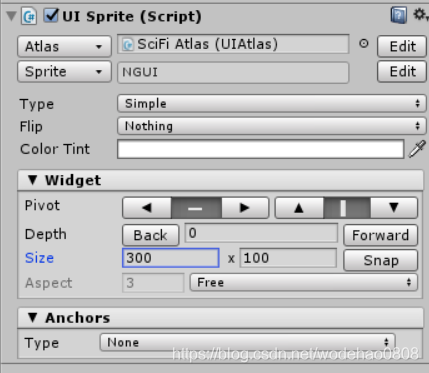The image size is (429, 373).
Task: Click the NGUI sprite name field
Action: coord(233,72)
